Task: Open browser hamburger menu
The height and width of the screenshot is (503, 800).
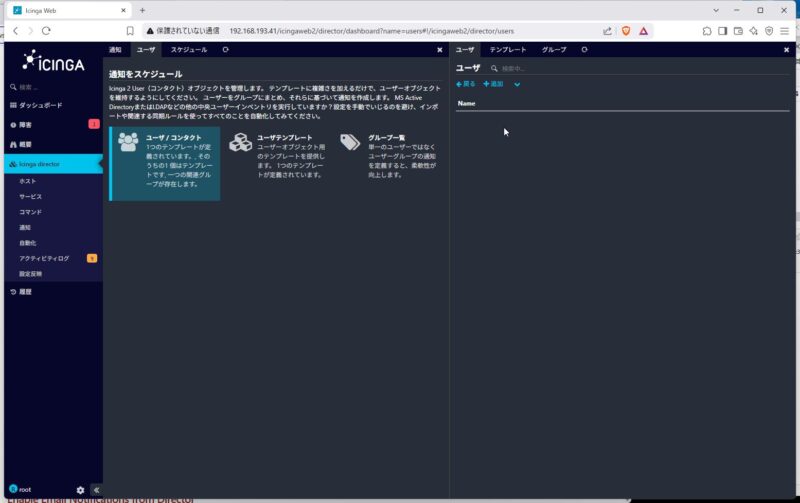Action: click(x=785, y=31)
